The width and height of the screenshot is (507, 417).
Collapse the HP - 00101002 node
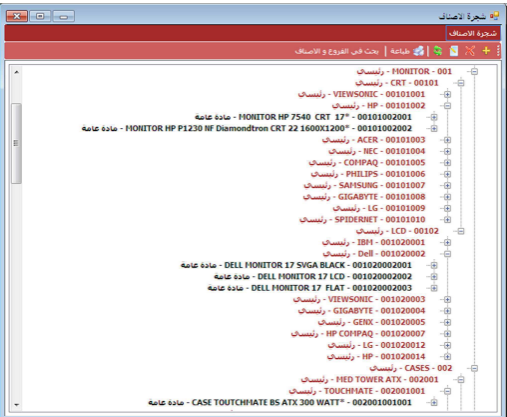tap(447, 106)
